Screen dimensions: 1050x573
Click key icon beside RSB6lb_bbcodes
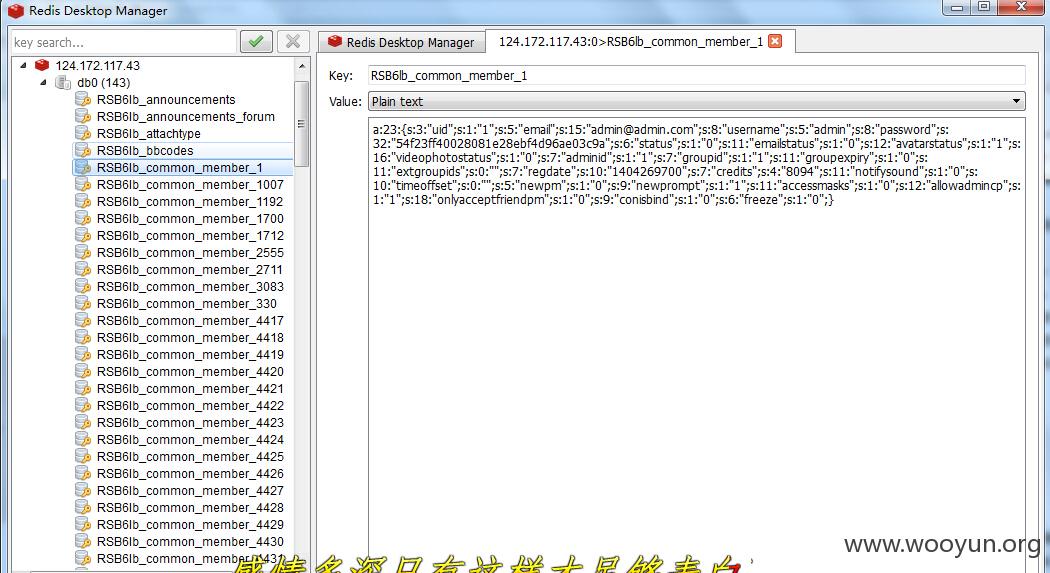coord(83,151)
